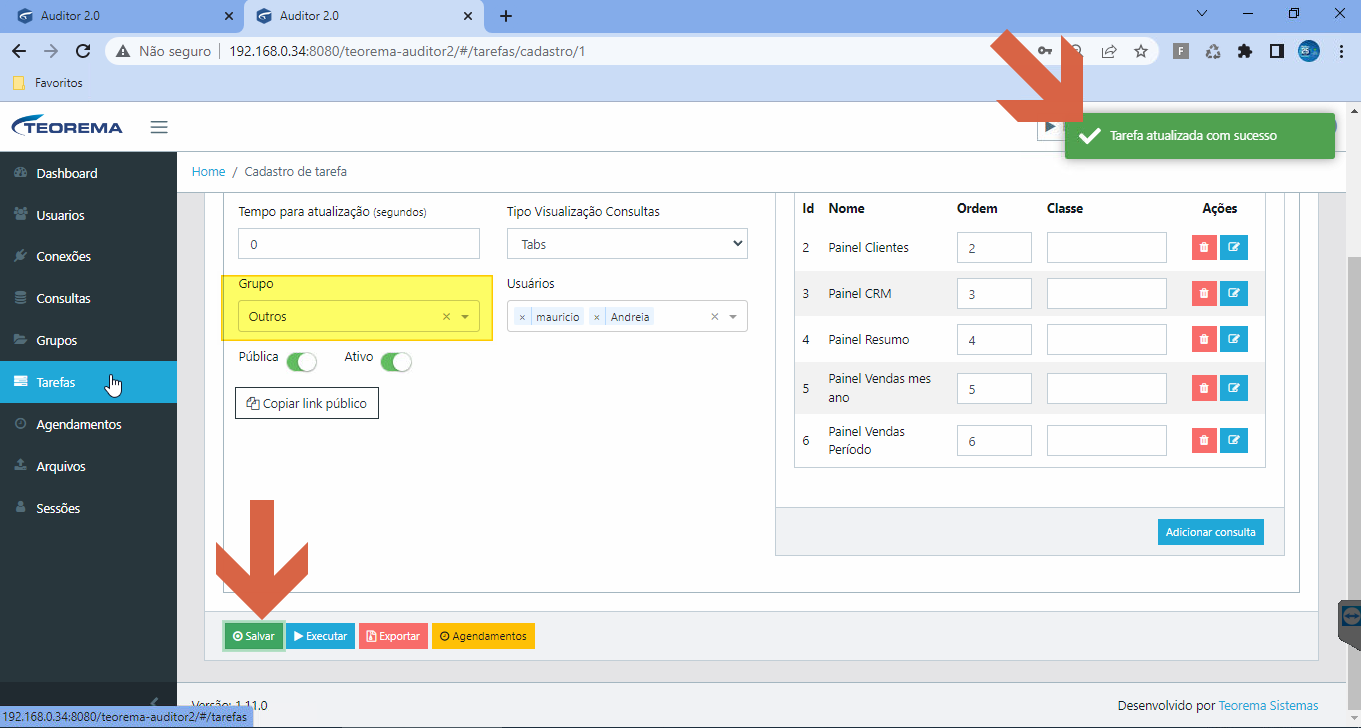Edit the Painel CRM row
1361x728 pixels.
pos(1234,294)
